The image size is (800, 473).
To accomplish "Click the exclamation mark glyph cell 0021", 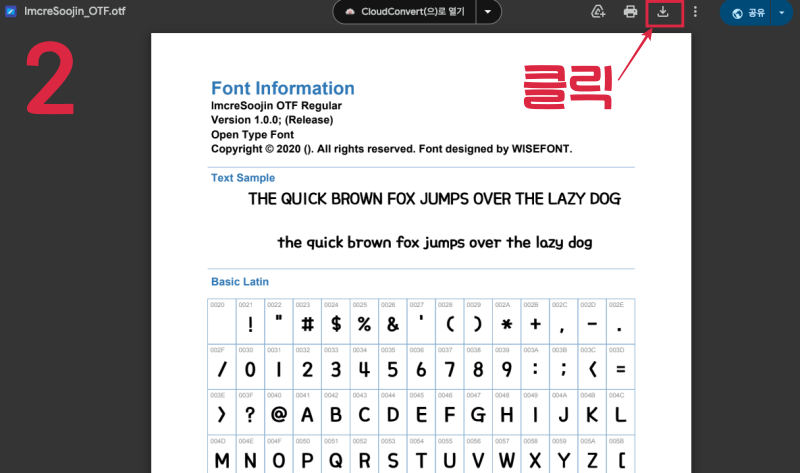I will [x=250, y=321].
